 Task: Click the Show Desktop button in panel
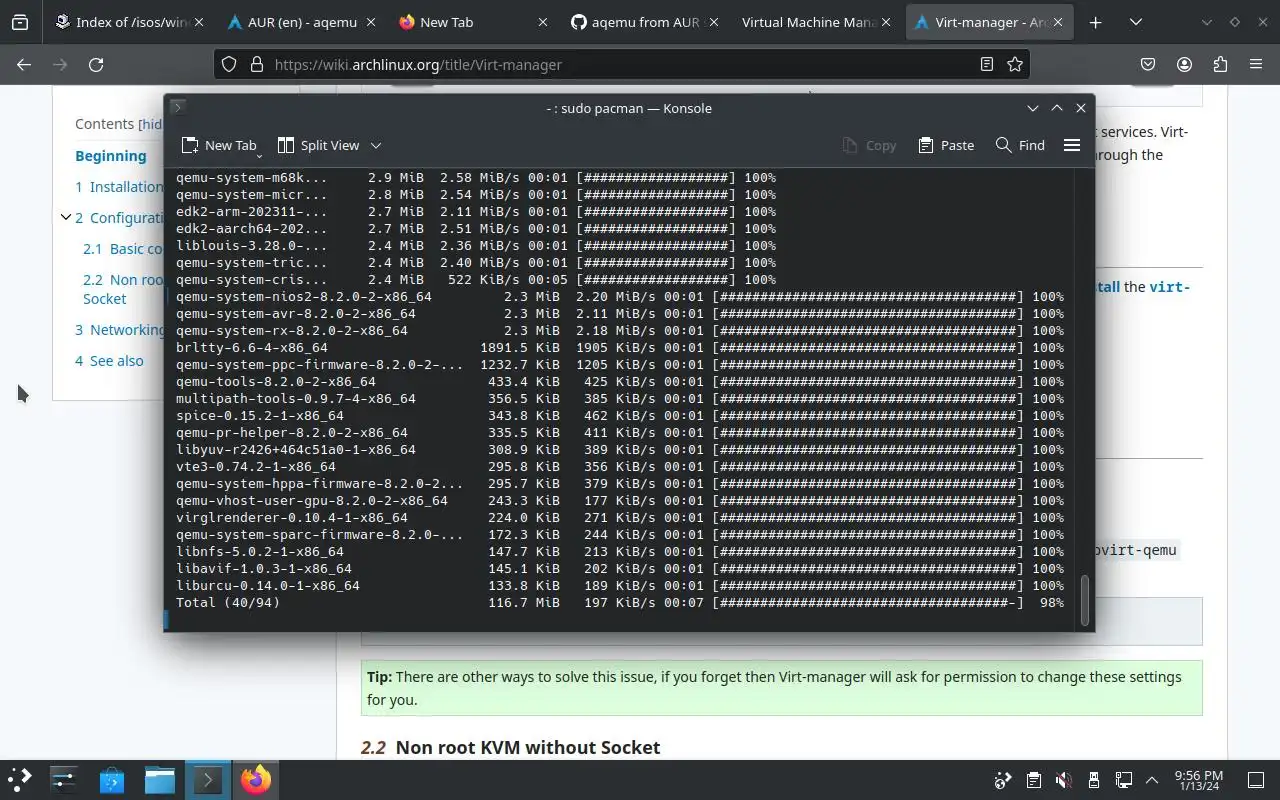click(x=1256, y=780)
